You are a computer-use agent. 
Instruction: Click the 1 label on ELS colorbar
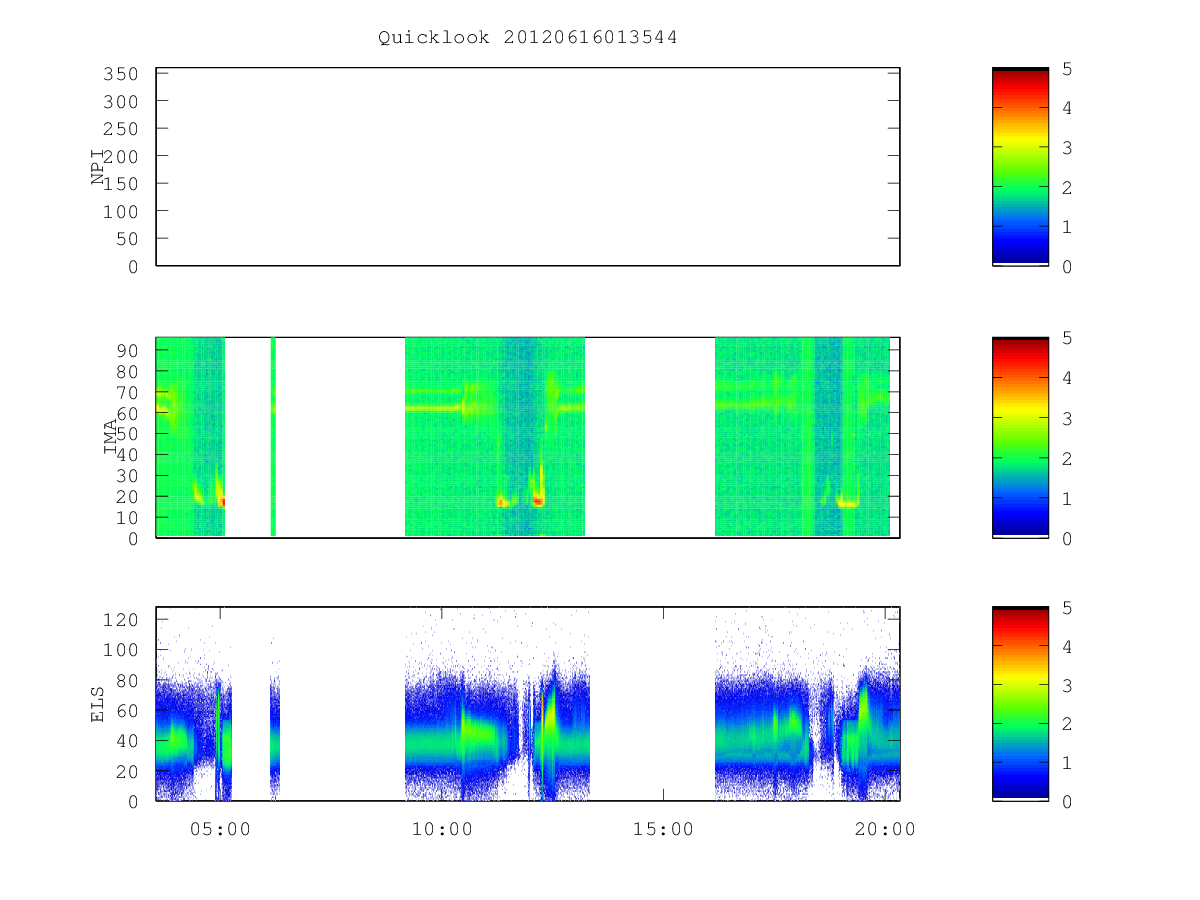tap(1067, 763)
